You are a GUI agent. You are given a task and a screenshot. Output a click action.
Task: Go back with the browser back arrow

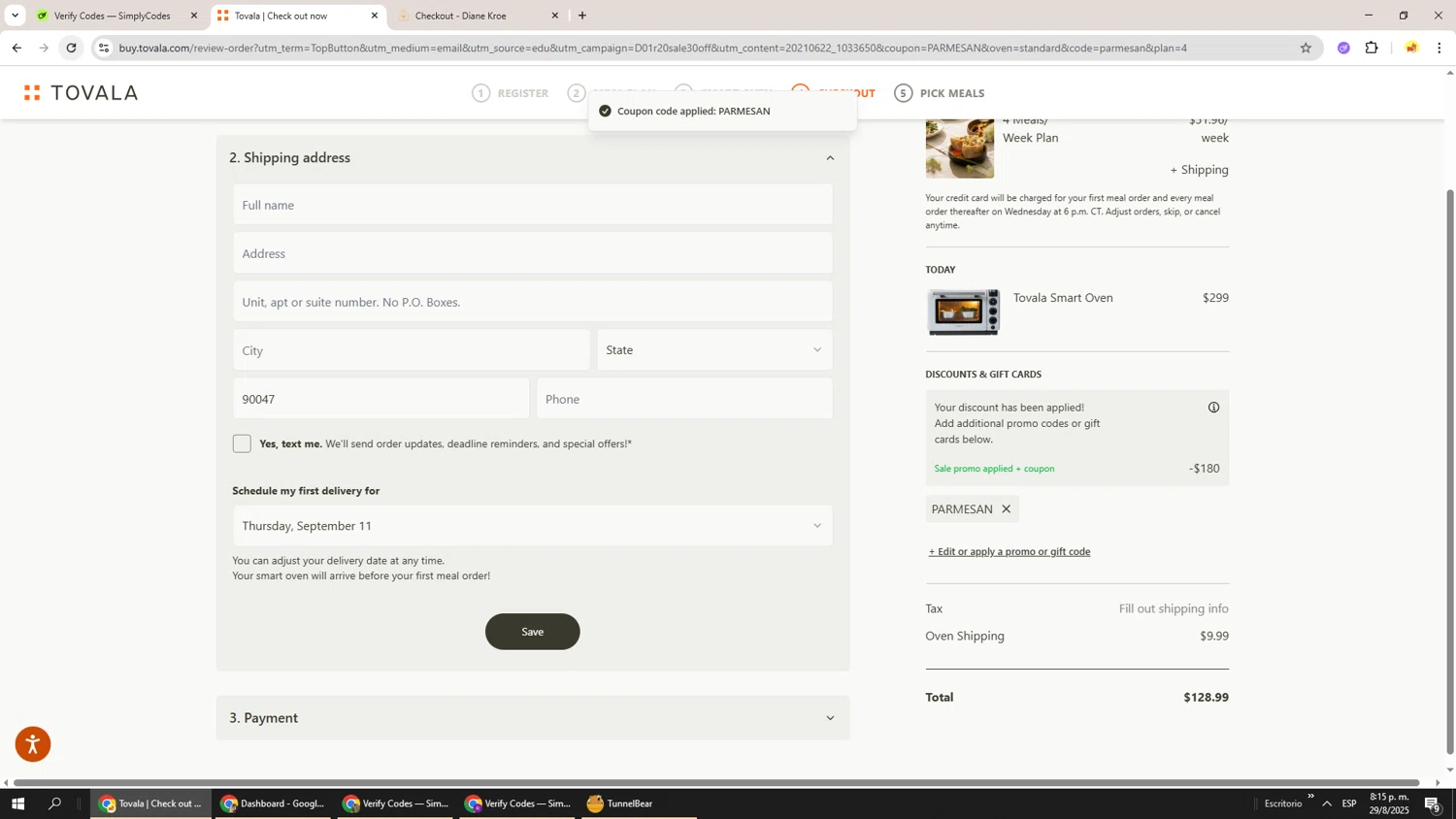point(17,48)
